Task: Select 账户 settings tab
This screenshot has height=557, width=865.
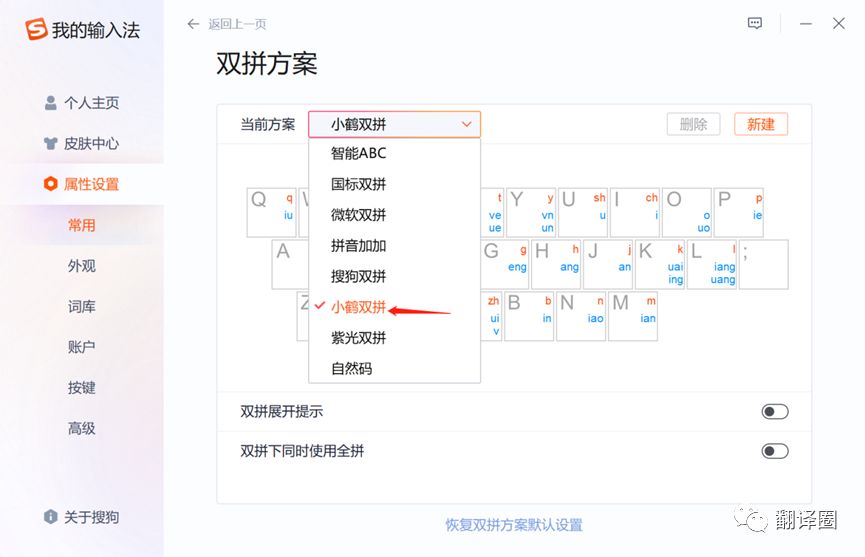Action: click(82, 347)
